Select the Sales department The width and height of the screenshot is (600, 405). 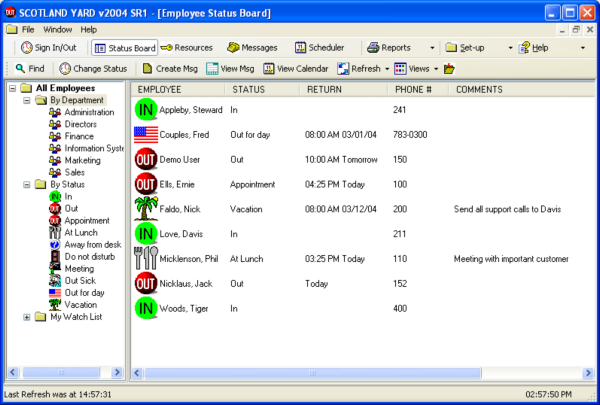pos(75,172)
